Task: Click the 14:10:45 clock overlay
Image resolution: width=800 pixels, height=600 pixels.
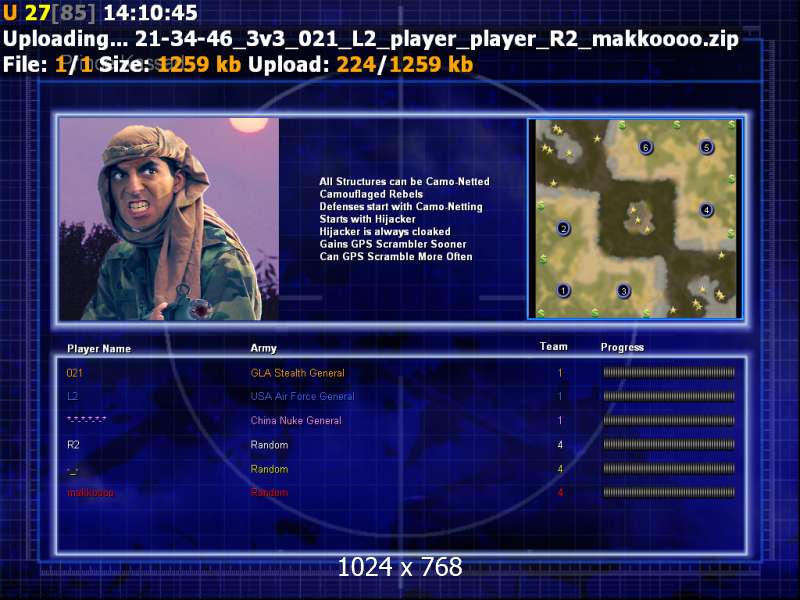Action: 151,13
